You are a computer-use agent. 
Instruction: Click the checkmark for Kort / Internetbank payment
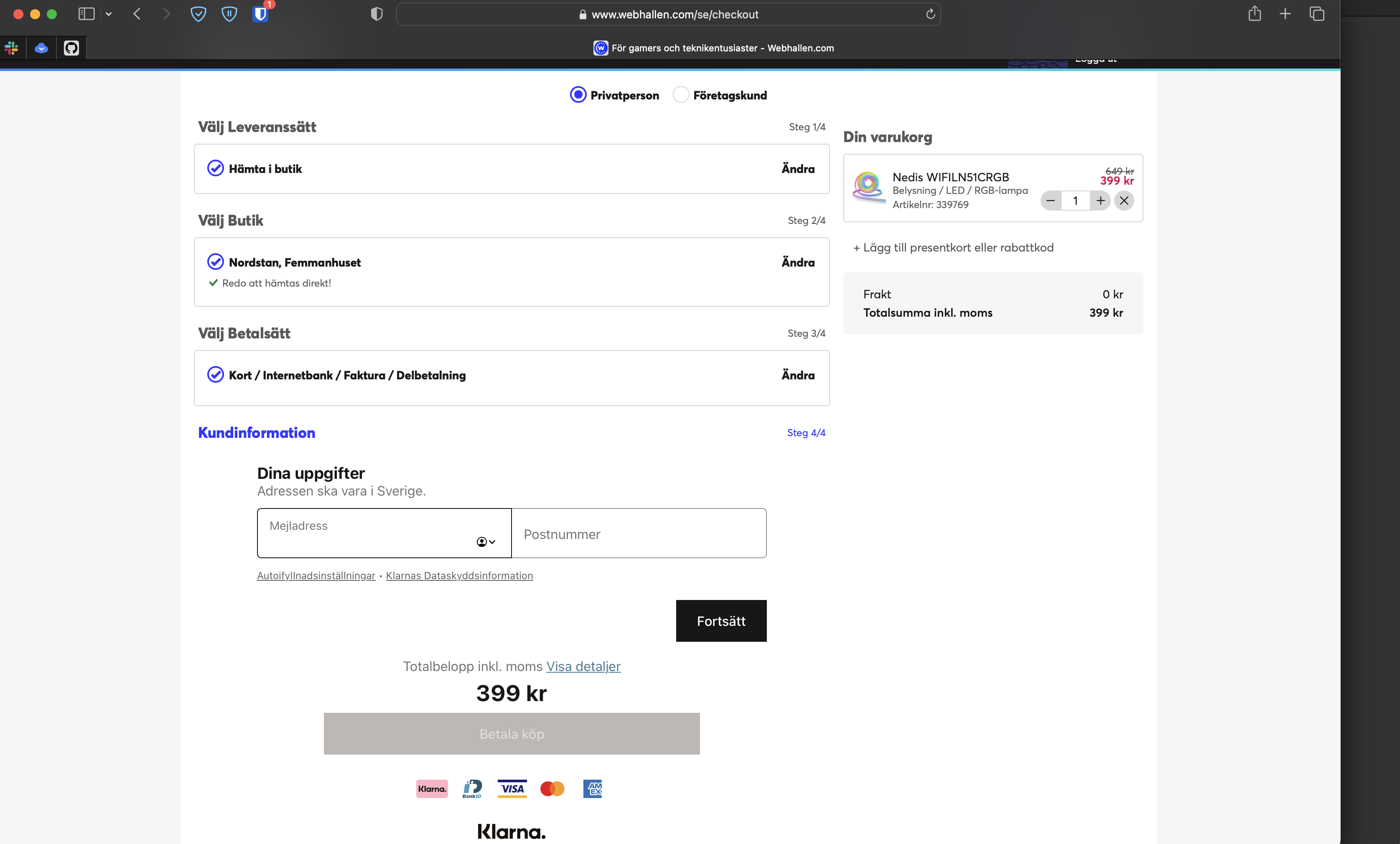point(215,375)
